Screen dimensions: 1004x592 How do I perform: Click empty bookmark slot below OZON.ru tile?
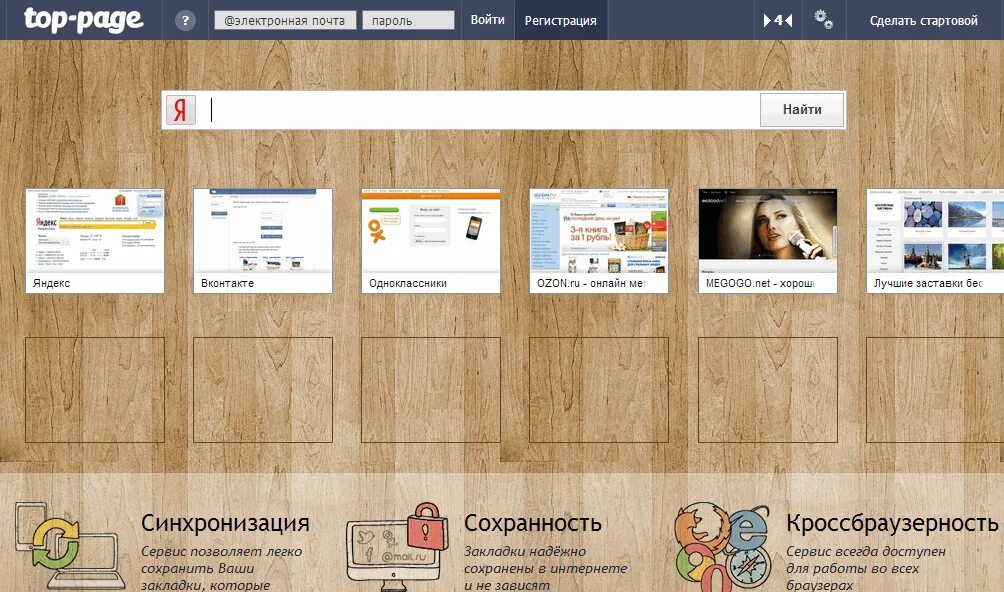click(x=599, y=390)
